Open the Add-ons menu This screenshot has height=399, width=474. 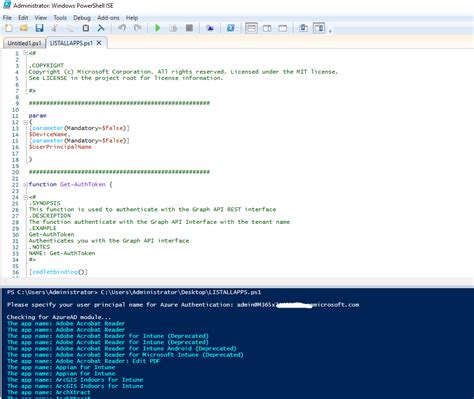[x=108, y=18]
